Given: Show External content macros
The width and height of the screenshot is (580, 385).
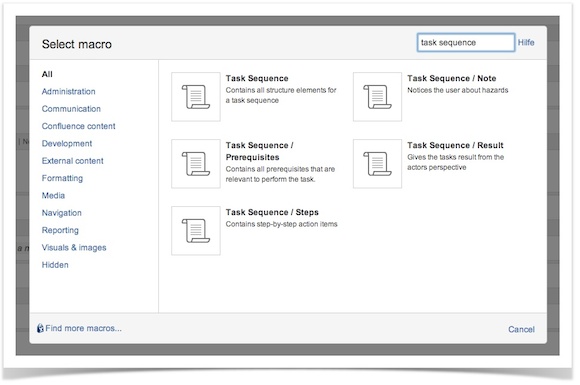Looking at the screenshot, I should coord(72,161).
